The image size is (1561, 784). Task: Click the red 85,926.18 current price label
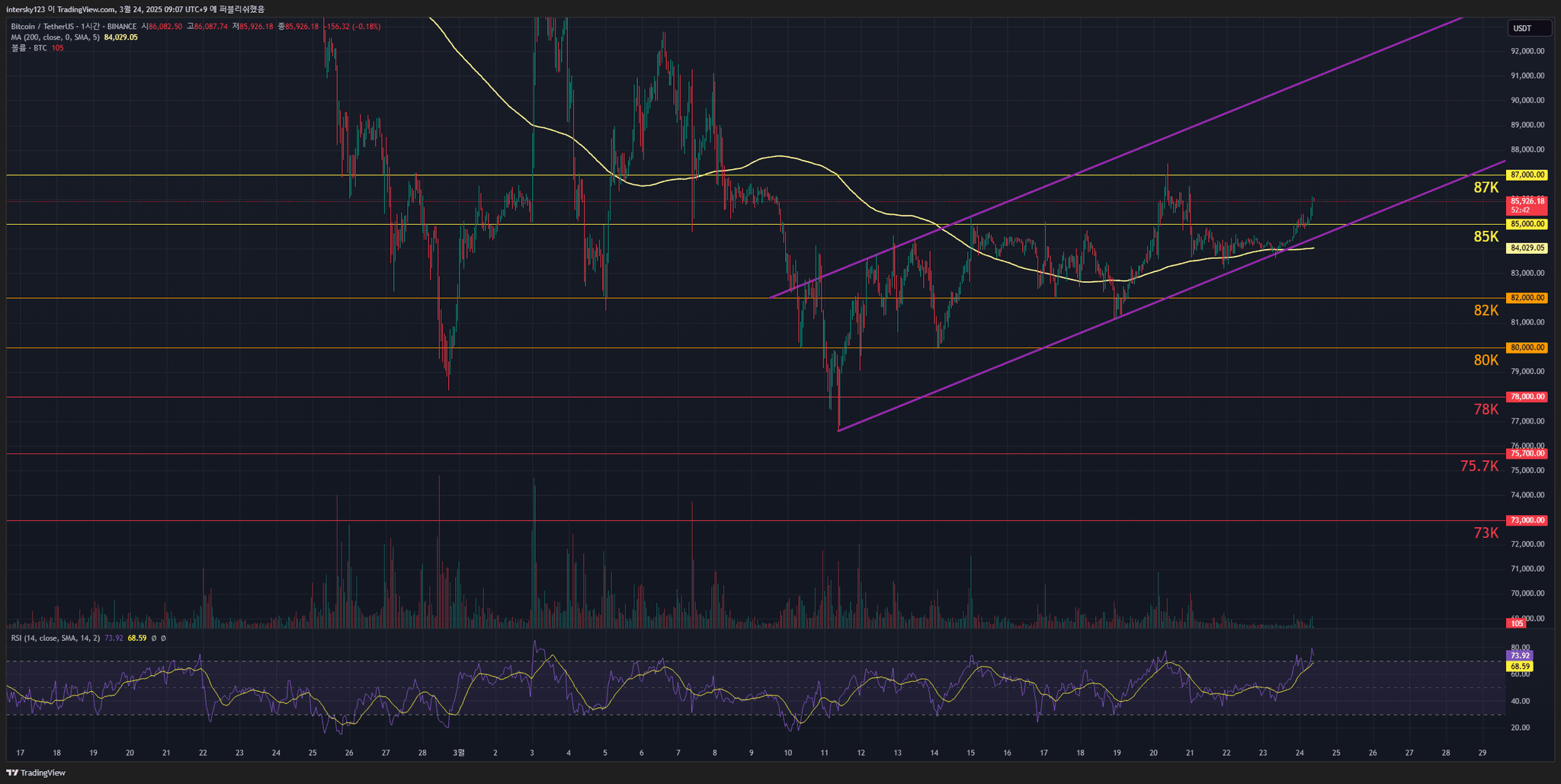click(1527, 202)
